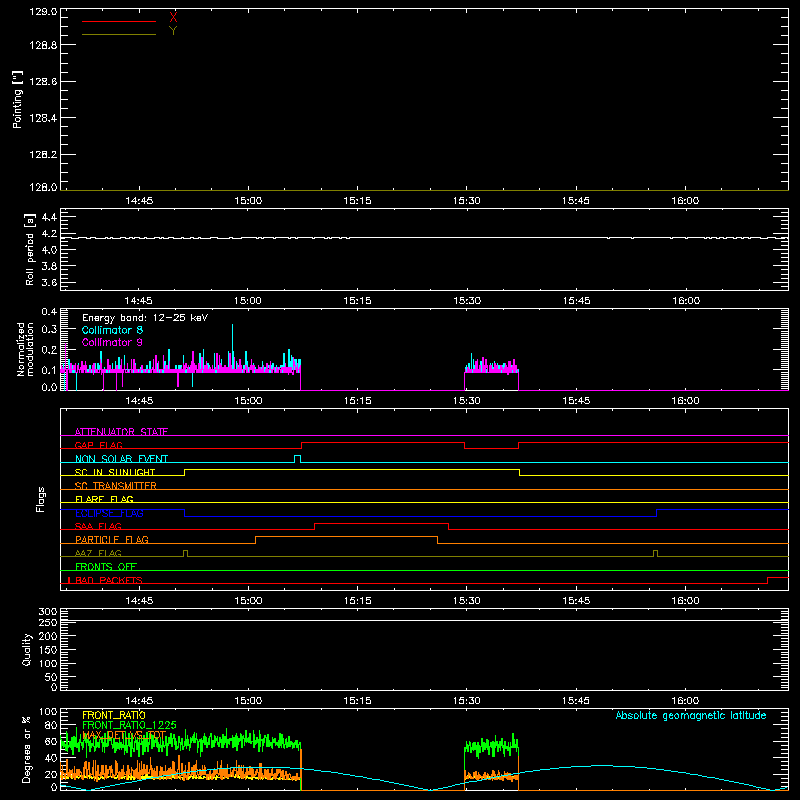Click the 128.2 tick on Pointing axis
The image size is (800, 800).
43,155
